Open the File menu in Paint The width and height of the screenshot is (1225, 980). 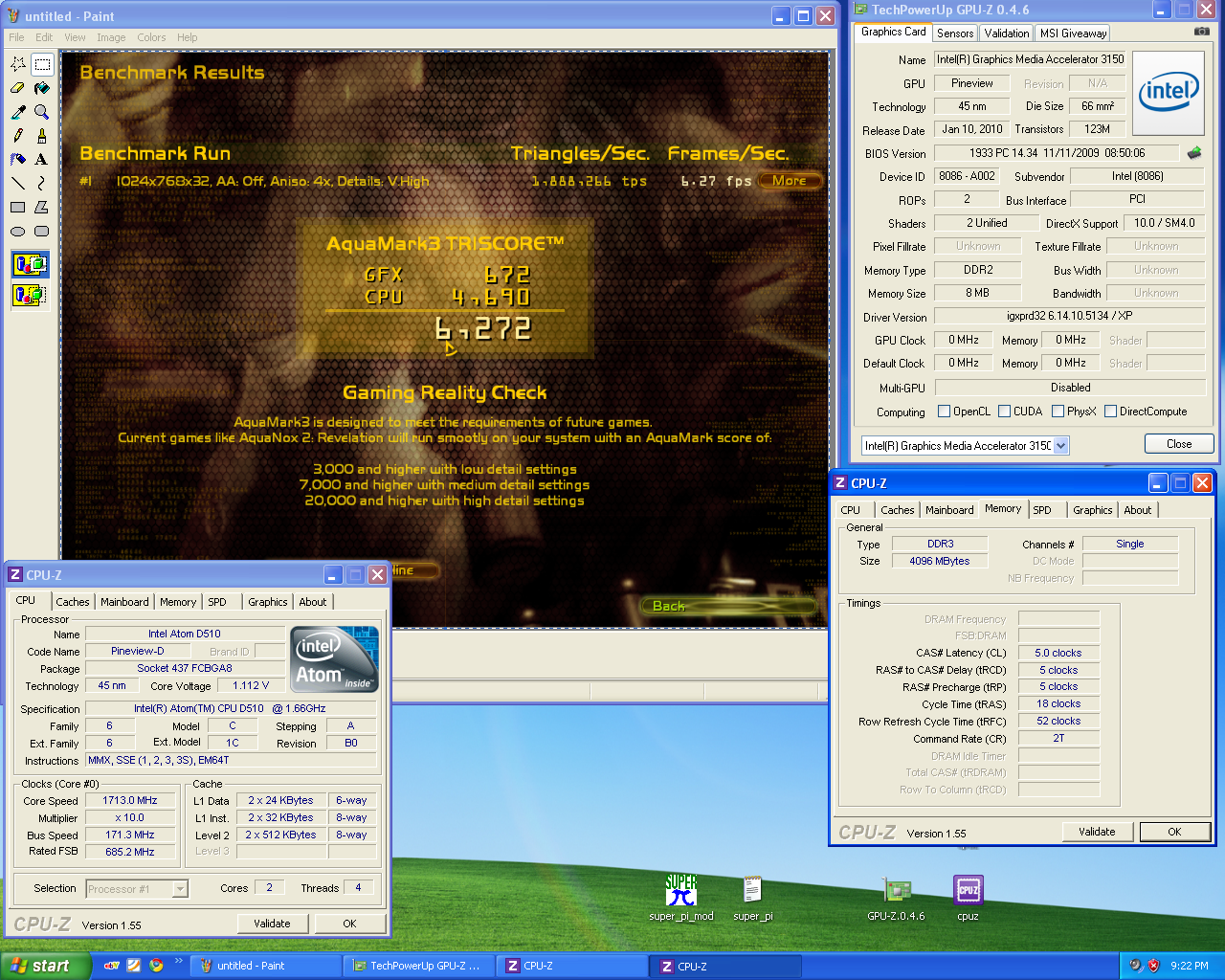16,37
